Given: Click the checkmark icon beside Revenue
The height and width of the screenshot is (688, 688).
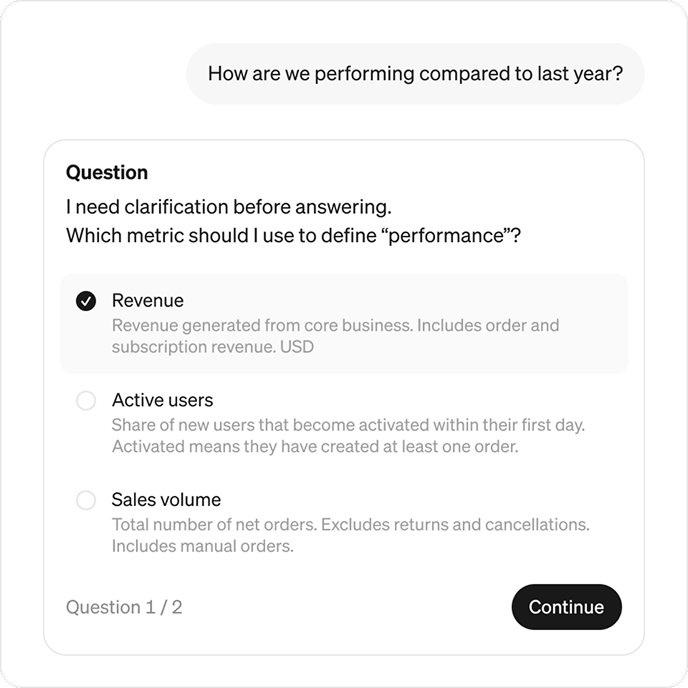Looking at the screenshot, I should click(87, 301).
